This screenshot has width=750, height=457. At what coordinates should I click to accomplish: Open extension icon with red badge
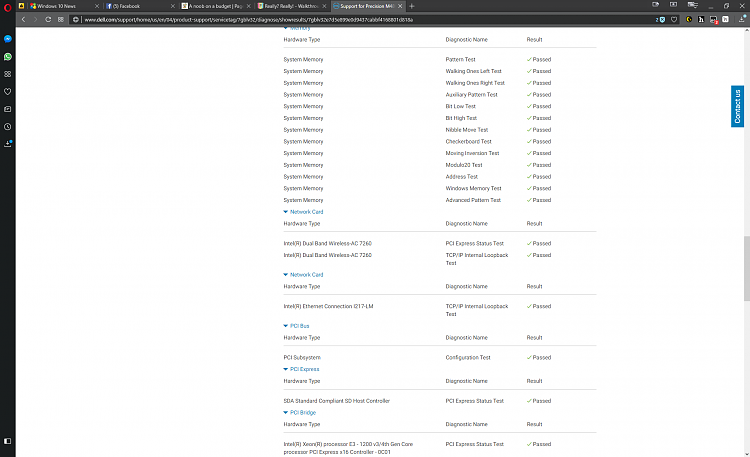pyautogui.click(x=714, y=20)
